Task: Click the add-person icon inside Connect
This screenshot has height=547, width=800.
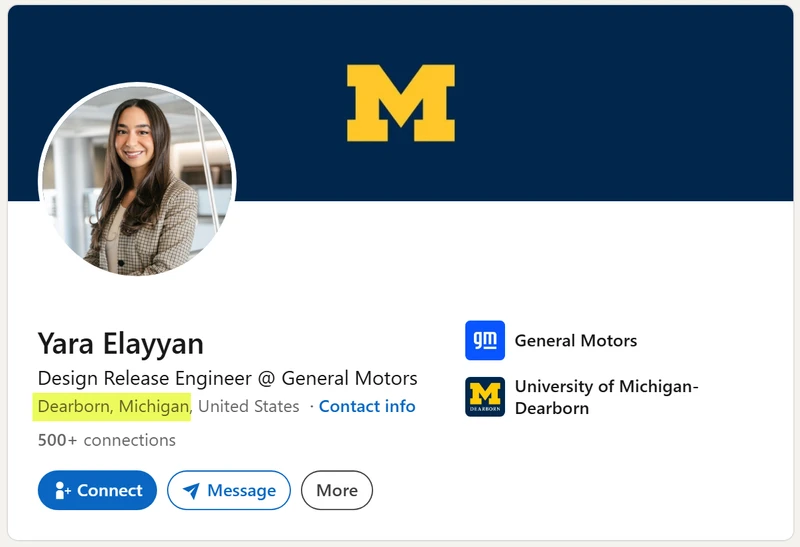Action: [62, 490]
